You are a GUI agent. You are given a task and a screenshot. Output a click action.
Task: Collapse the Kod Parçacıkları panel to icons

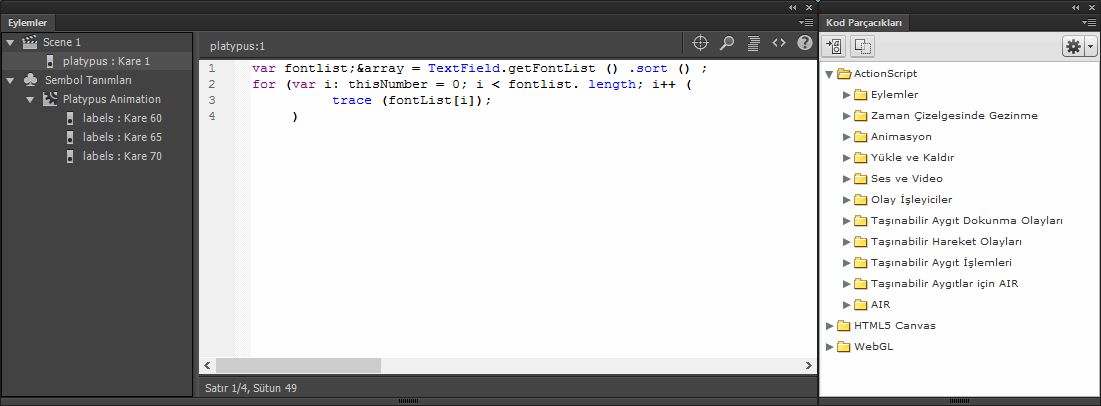pos(1076,7)
